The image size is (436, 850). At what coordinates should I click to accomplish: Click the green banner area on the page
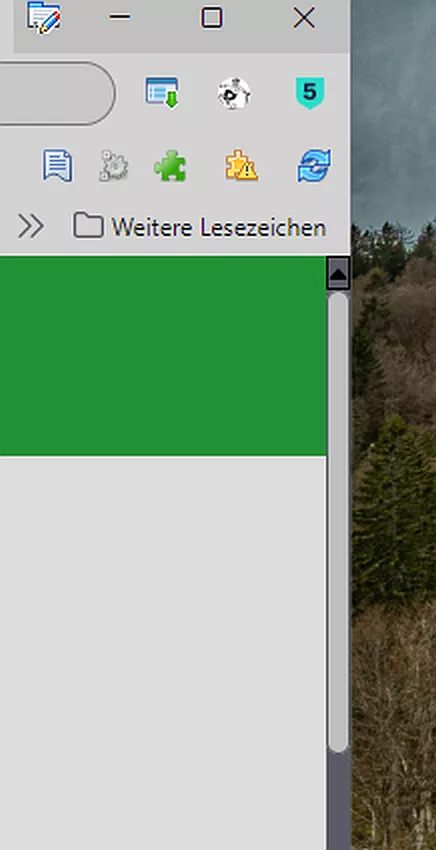(x=163, y=356)
